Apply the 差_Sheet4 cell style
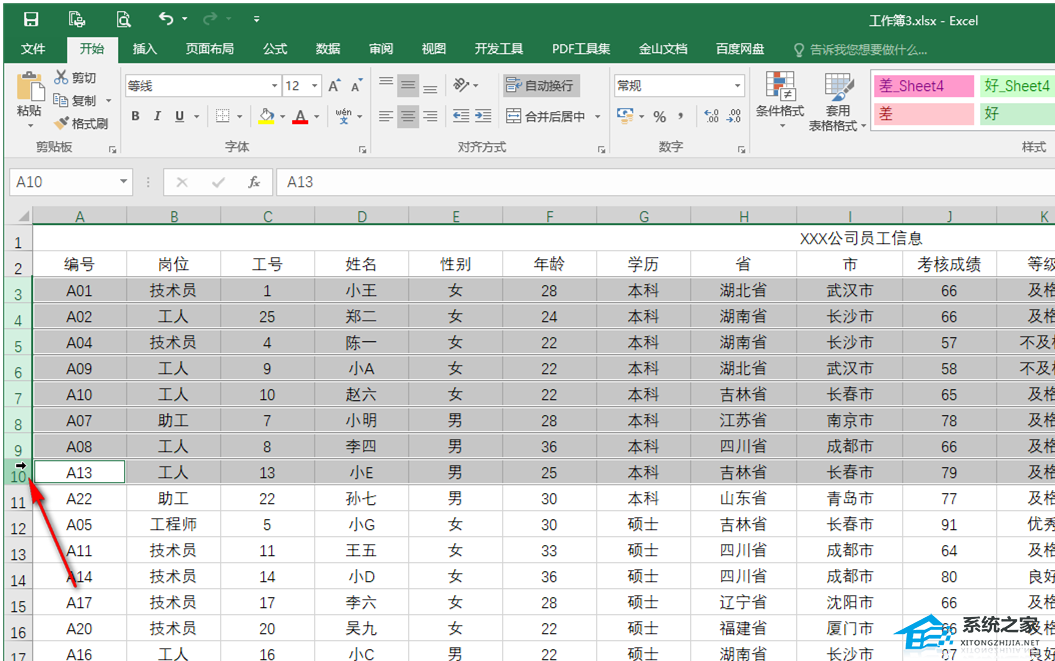Viewport: 1055px width, 661px height. coord(922,86)
